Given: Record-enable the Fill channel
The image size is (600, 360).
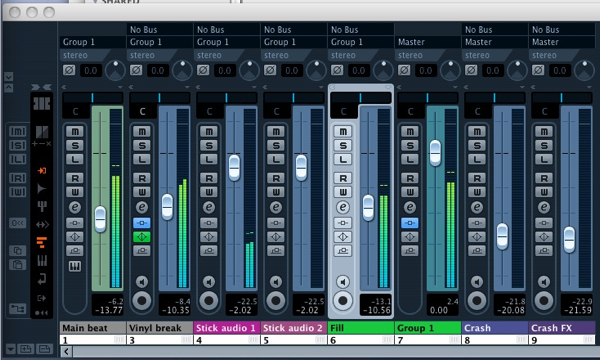Looking at the screenshot, I should point(343,301).
